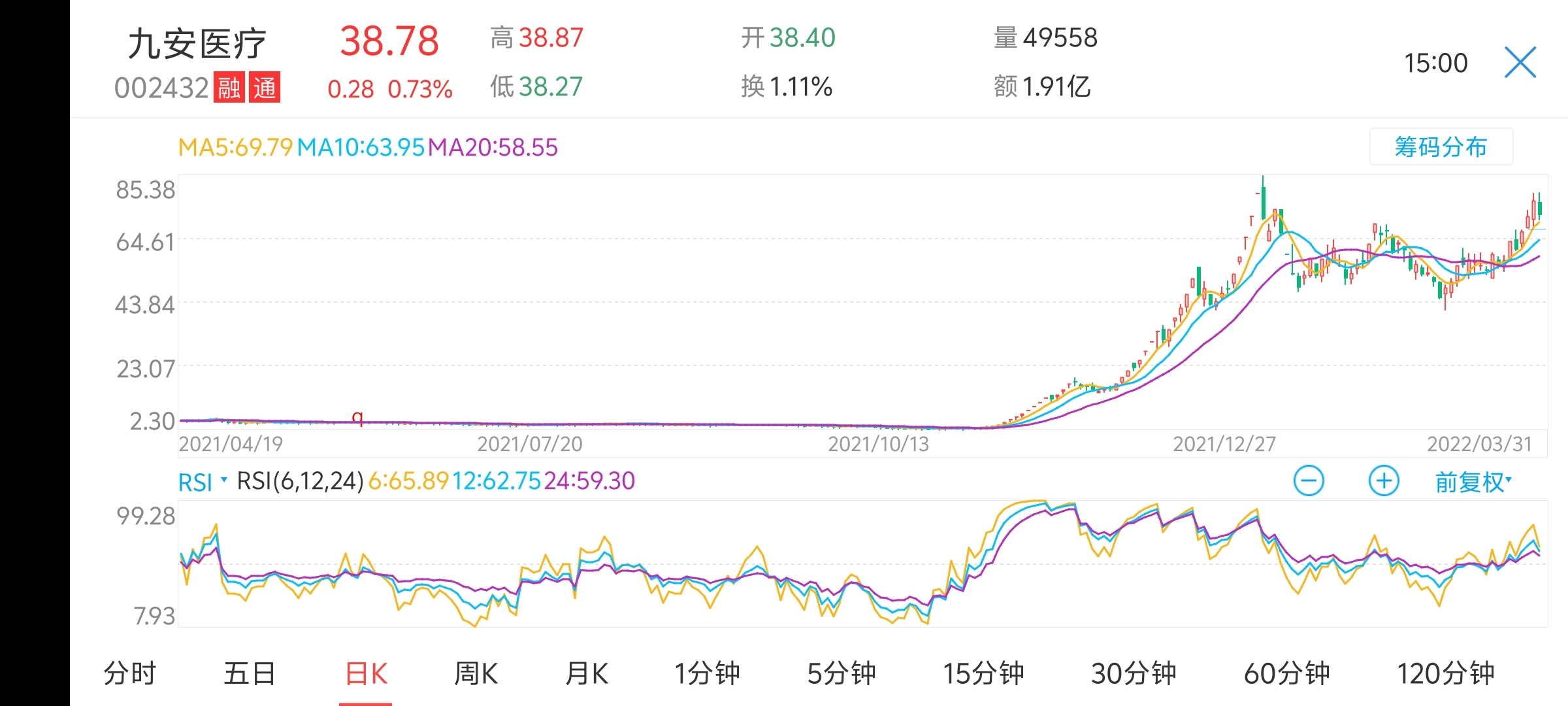1568x706 pixels.
Task: Tap the stock code 002432
Action: coord(161,88)
